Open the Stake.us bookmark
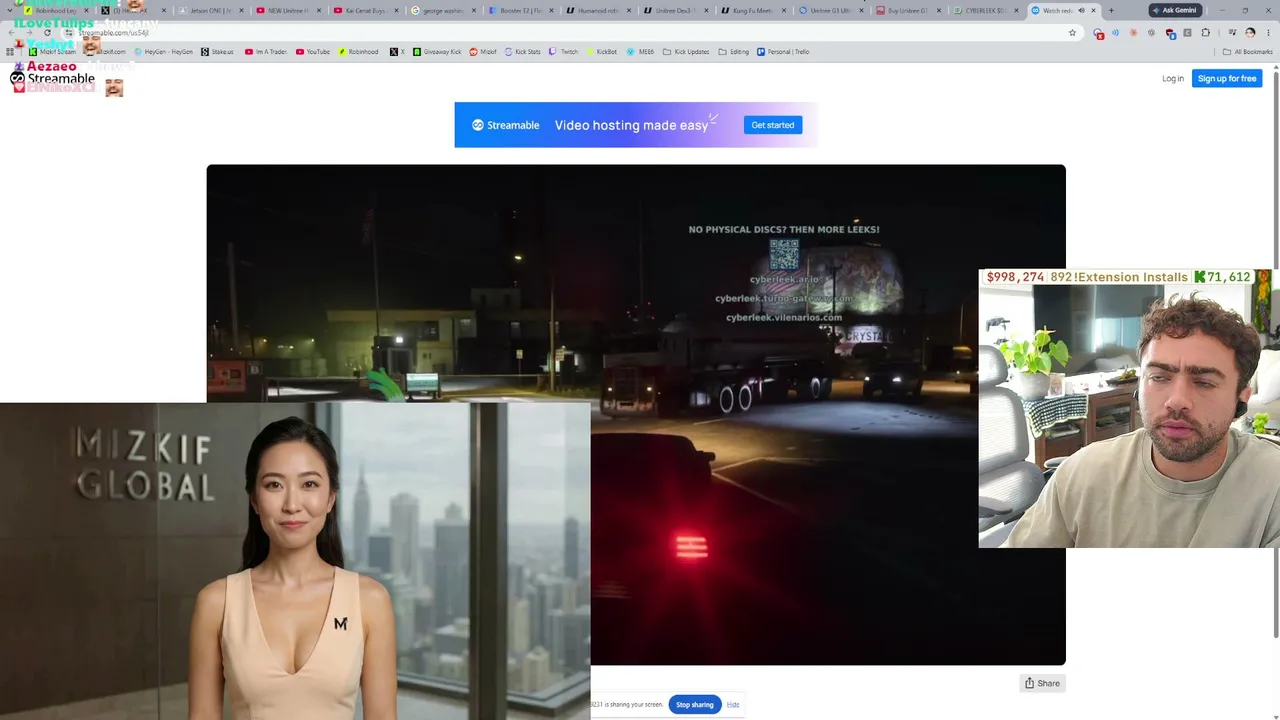 [x=217, y=52]
